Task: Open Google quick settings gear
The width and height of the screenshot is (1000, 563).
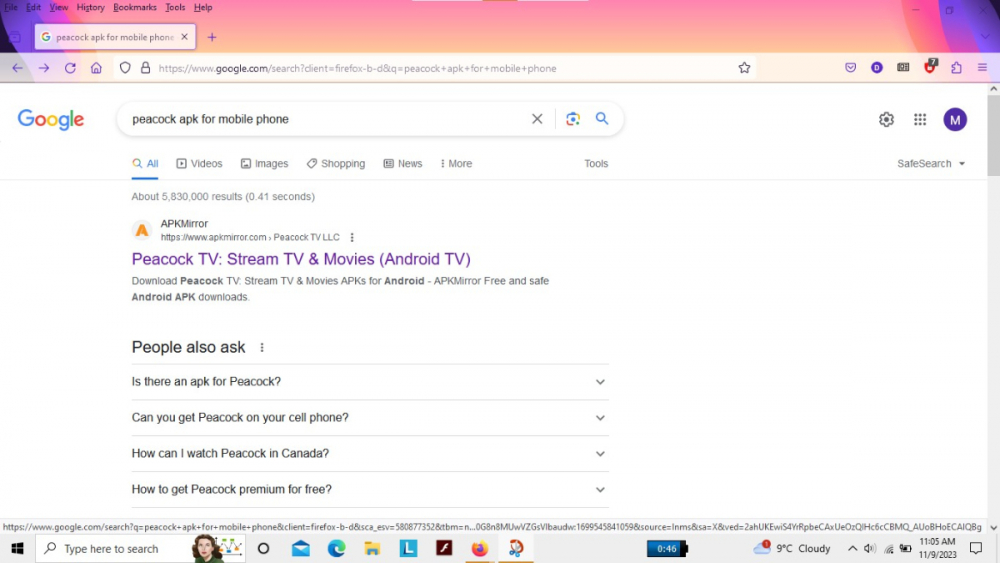Action: (x=886, y=119)
